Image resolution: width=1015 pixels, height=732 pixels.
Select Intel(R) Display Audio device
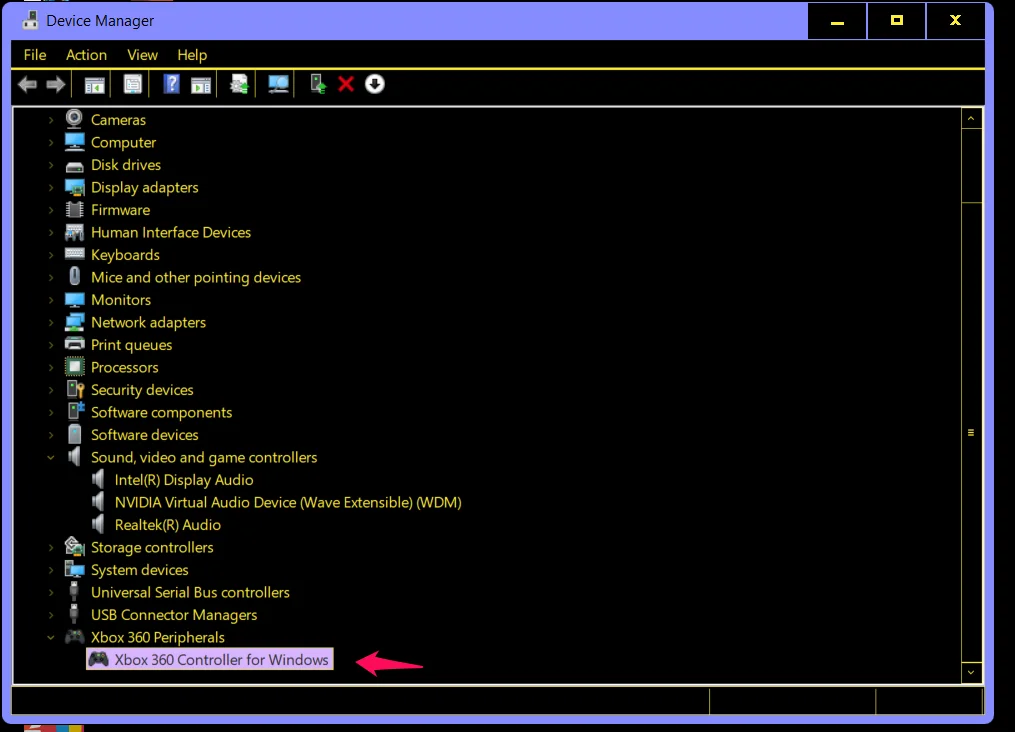[x=184, y=480]
